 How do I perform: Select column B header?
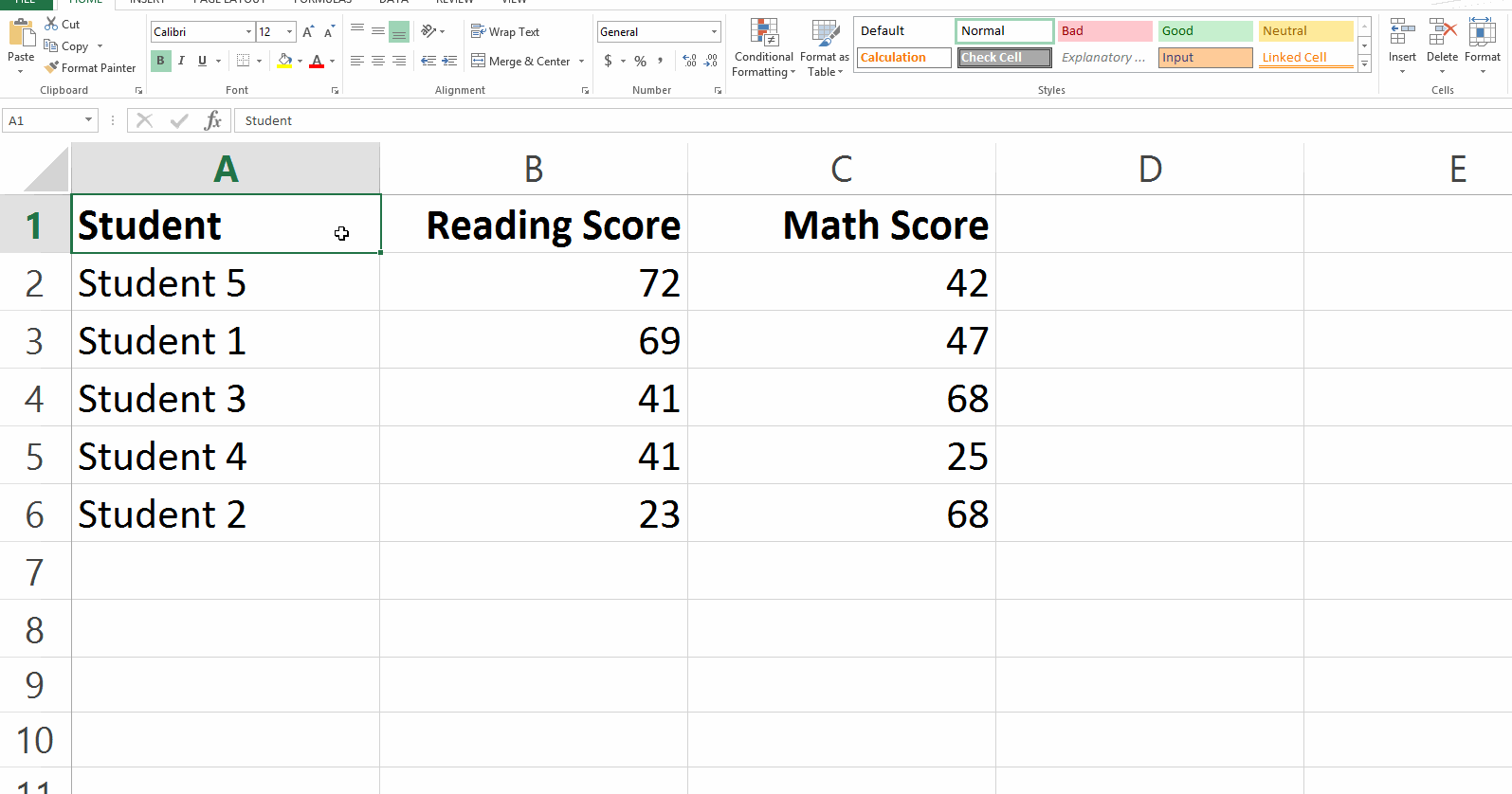pos(534,170)
